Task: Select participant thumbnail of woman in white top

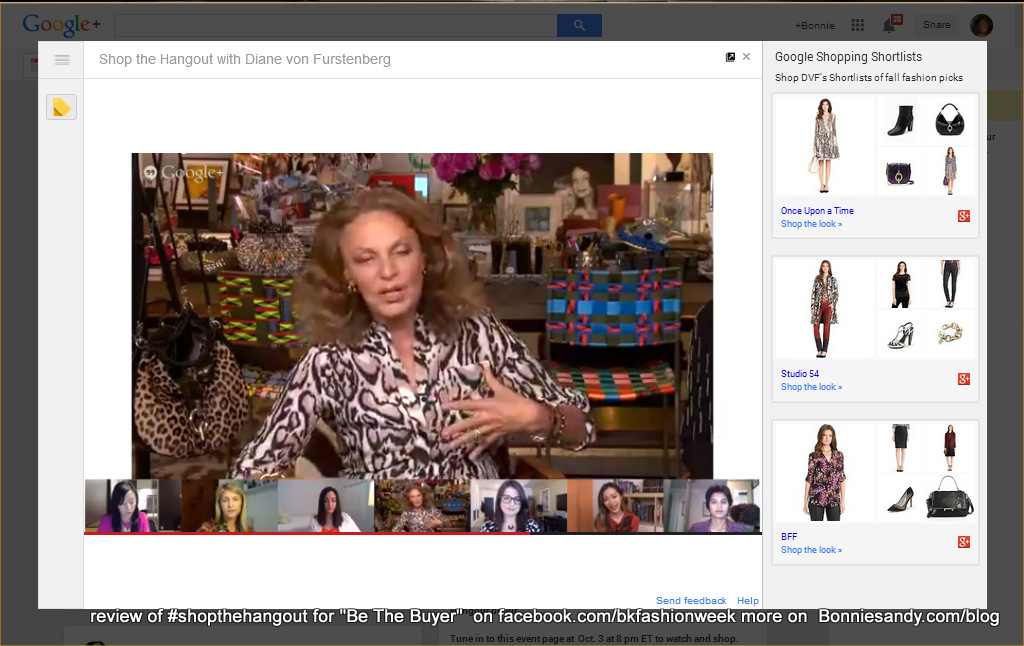Action: (326, 506)
